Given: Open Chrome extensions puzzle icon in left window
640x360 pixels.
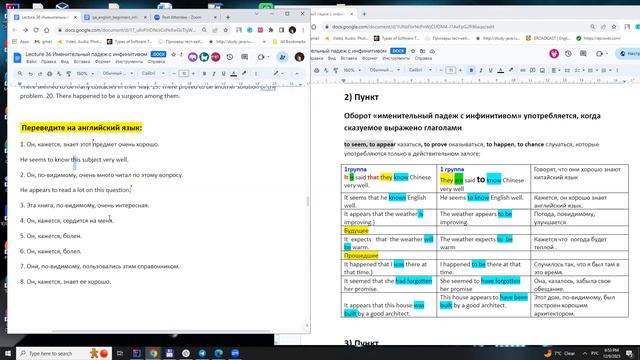Looking at the screenshot, I should coord(271,30).
